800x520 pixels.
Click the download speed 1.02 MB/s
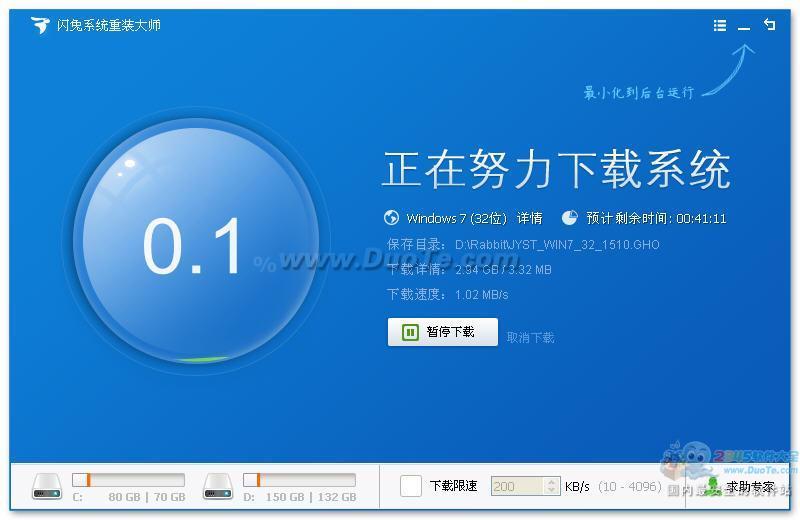point(482,294)
